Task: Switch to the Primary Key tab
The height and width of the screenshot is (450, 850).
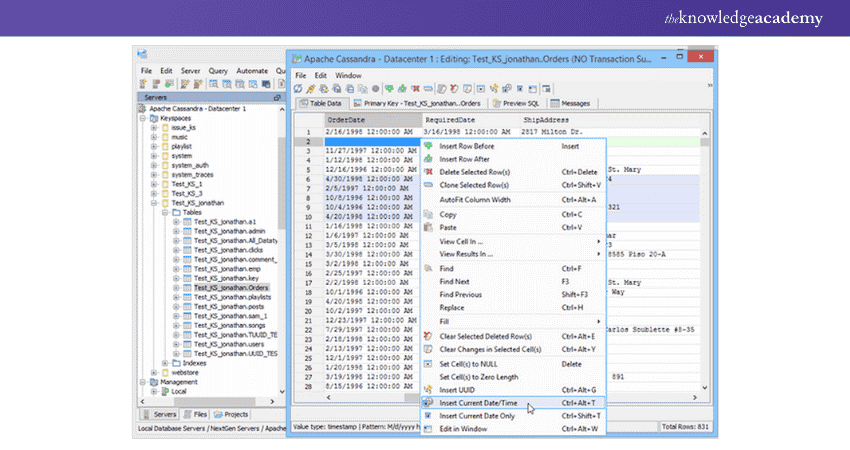Action: 416,103
